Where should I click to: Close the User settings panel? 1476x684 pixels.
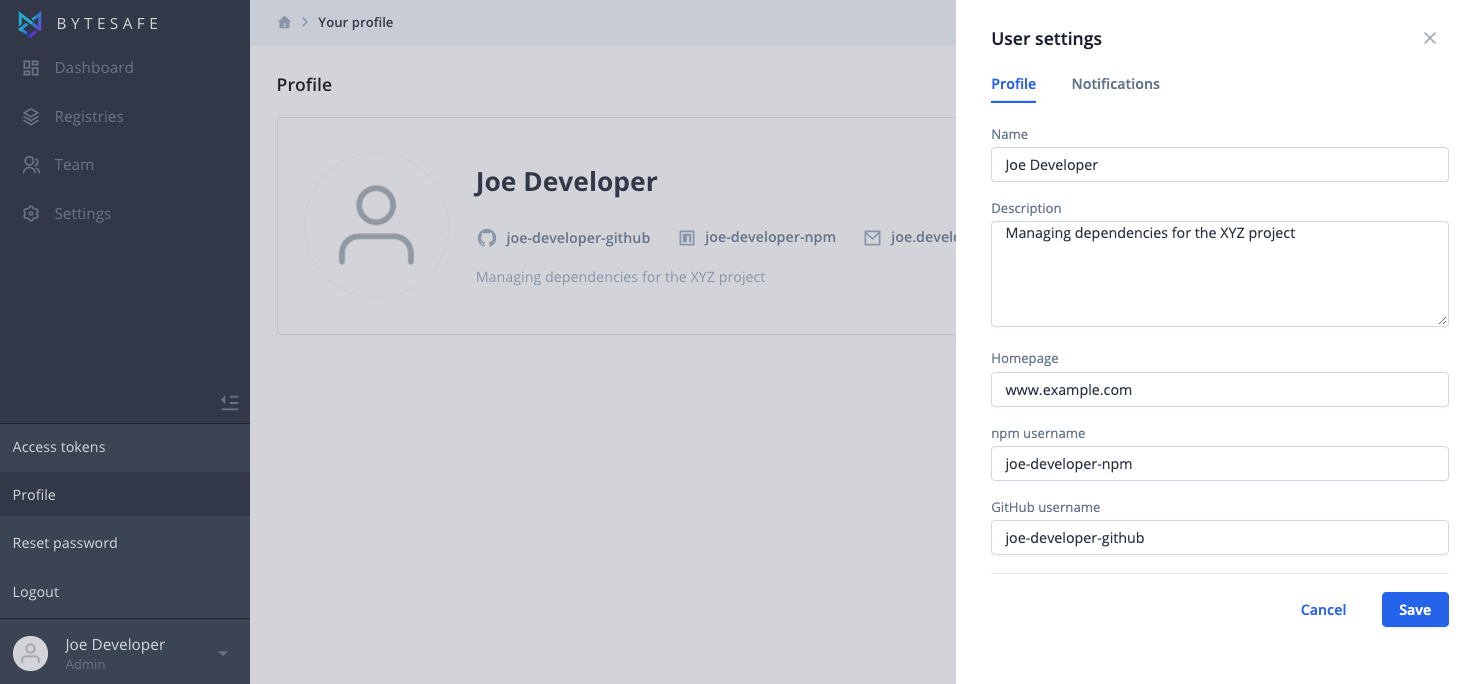(x=1430, y=38)
